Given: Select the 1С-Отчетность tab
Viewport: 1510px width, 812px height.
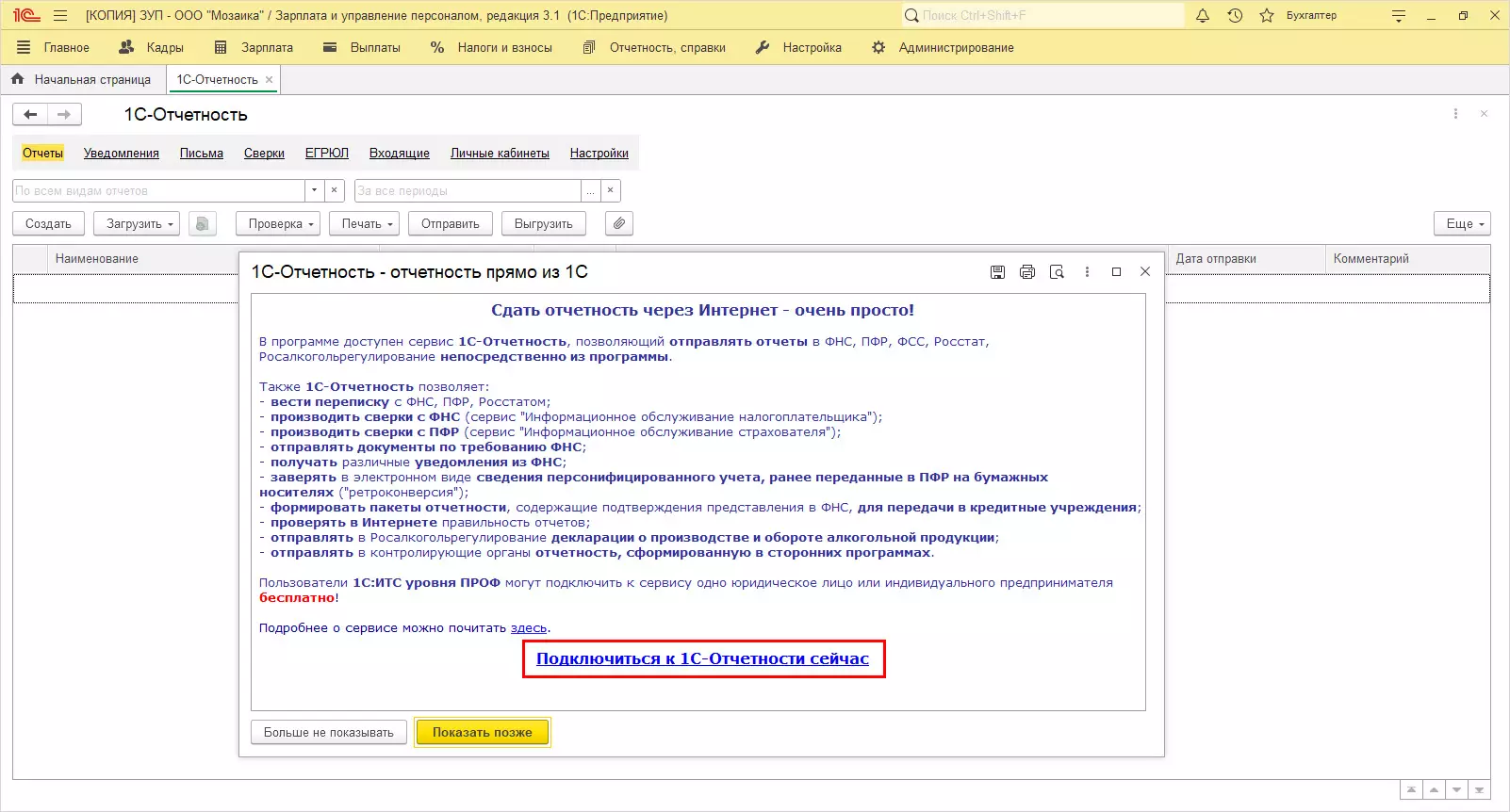Looking at the screenshot, I should 217,80.
